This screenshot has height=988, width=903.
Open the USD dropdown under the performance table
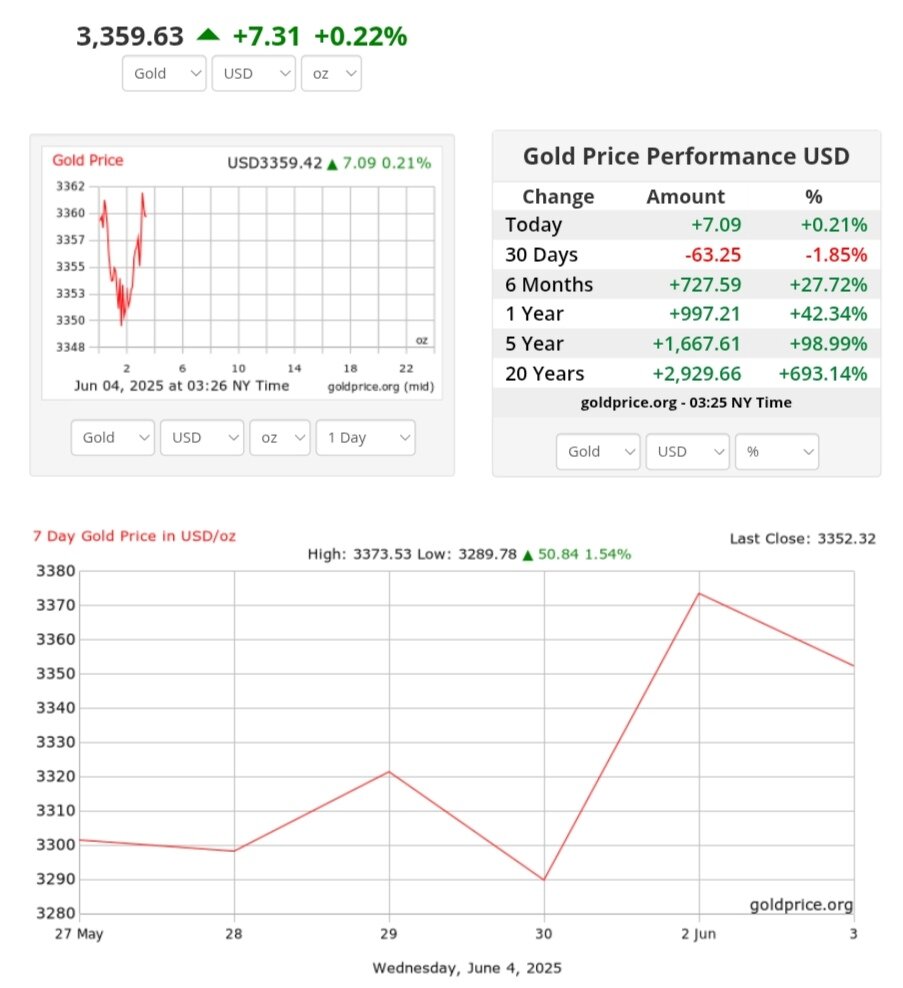pyautogui.click(x=686, y=451)
